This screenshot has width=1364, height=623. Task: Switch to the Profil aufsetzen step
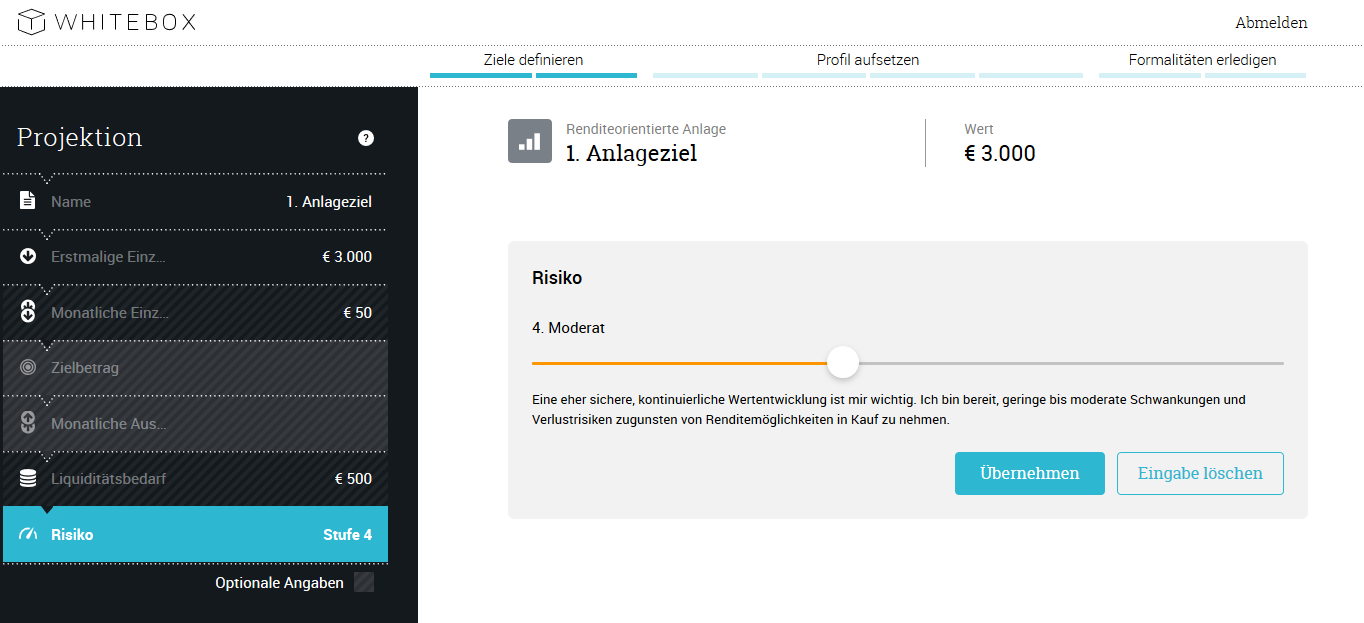click(x=867, y=60)
